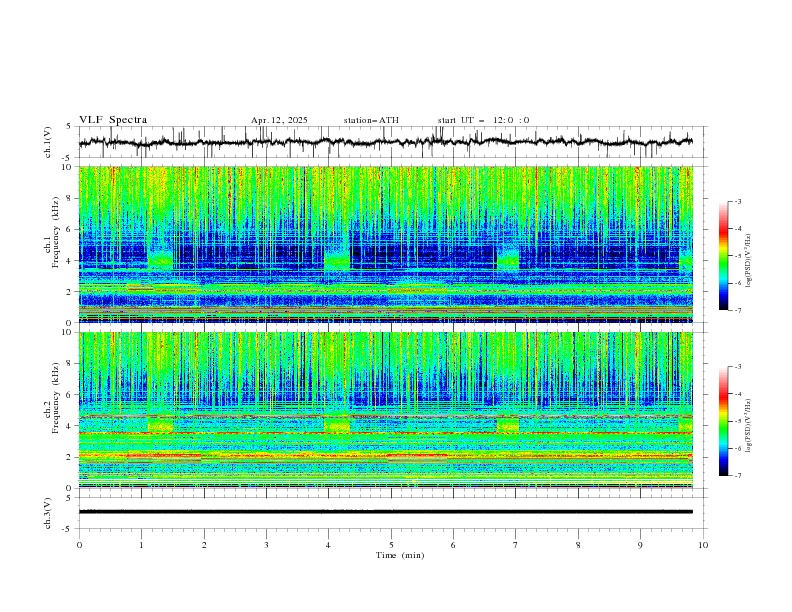This screenshot has width=792, height=612.
Task: Click the "-3" tick on upper colorbar
Action: 738,201
